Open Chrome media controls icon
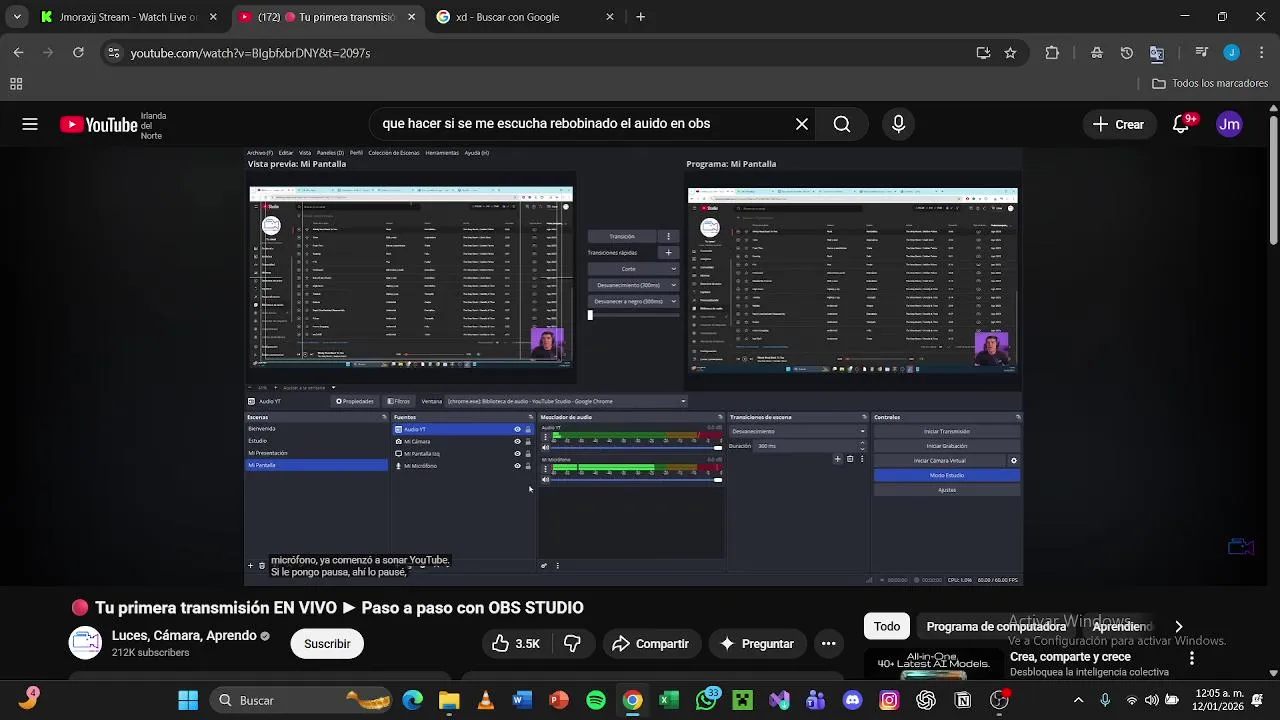The height and width of the screenshot is (720, 1280). click(1202, 53)
